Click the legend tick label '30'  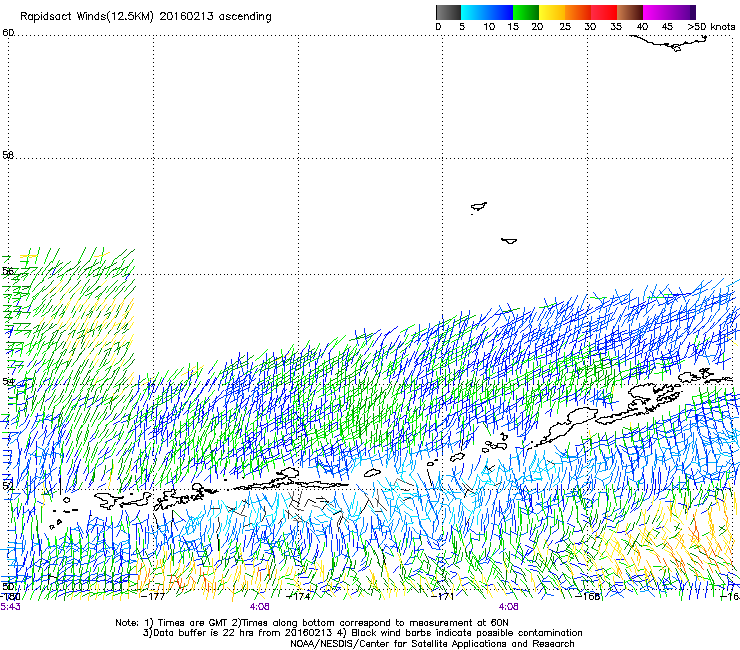[590, 26]
